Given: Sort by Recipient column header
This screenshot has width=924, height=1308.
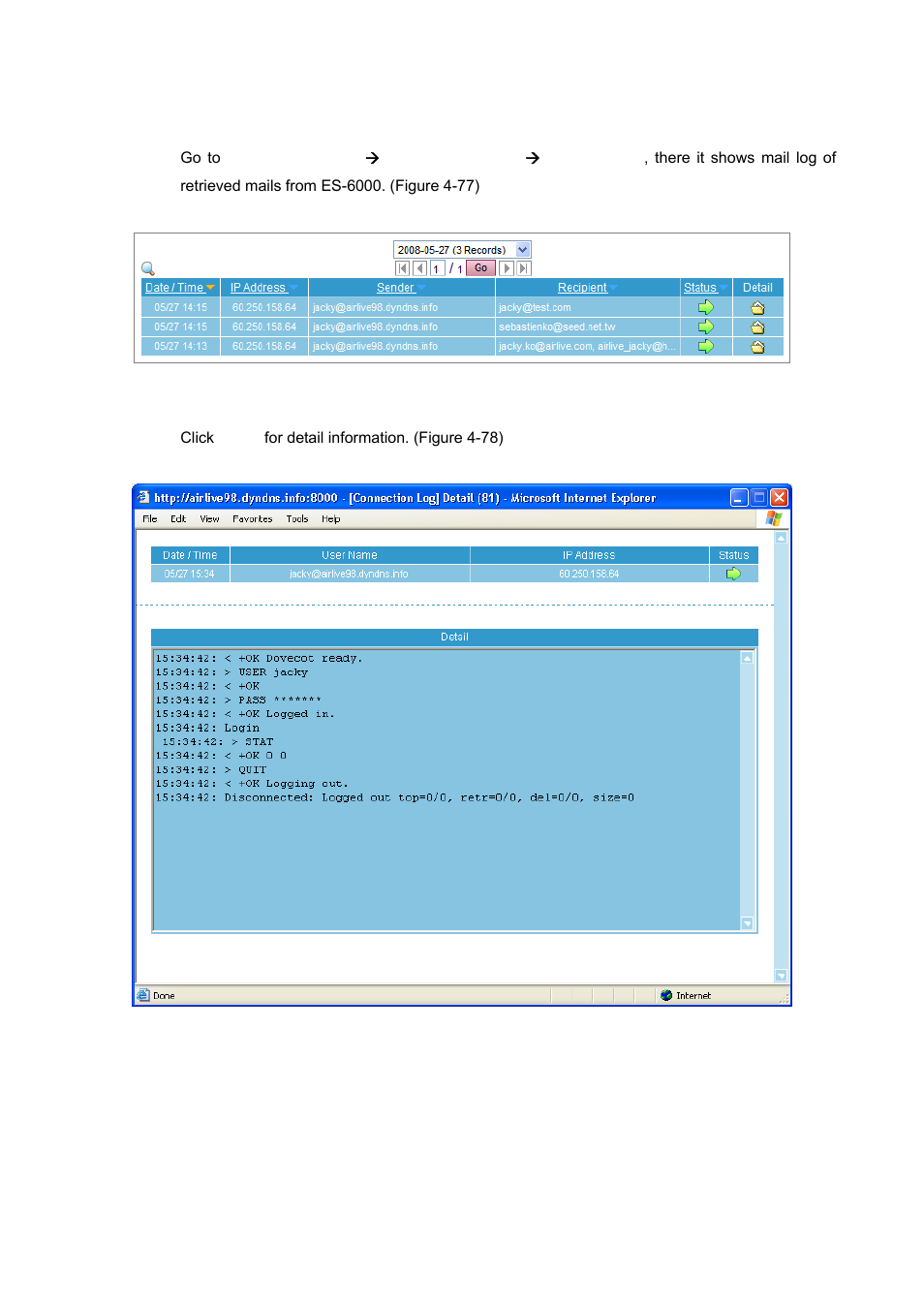Looking at the screenshot, I should point(587,288).
